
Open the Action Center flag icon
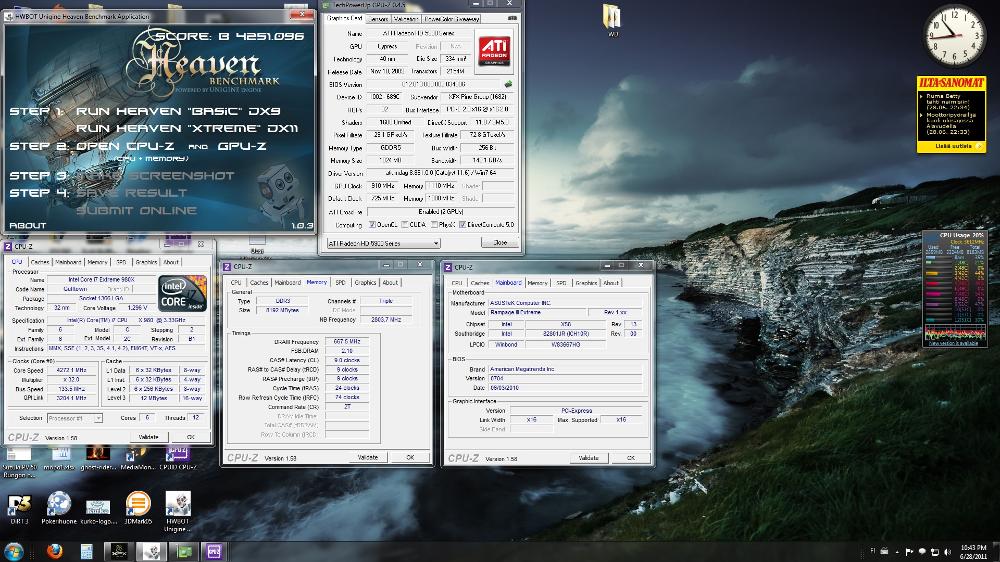click(x=909, y=552)
